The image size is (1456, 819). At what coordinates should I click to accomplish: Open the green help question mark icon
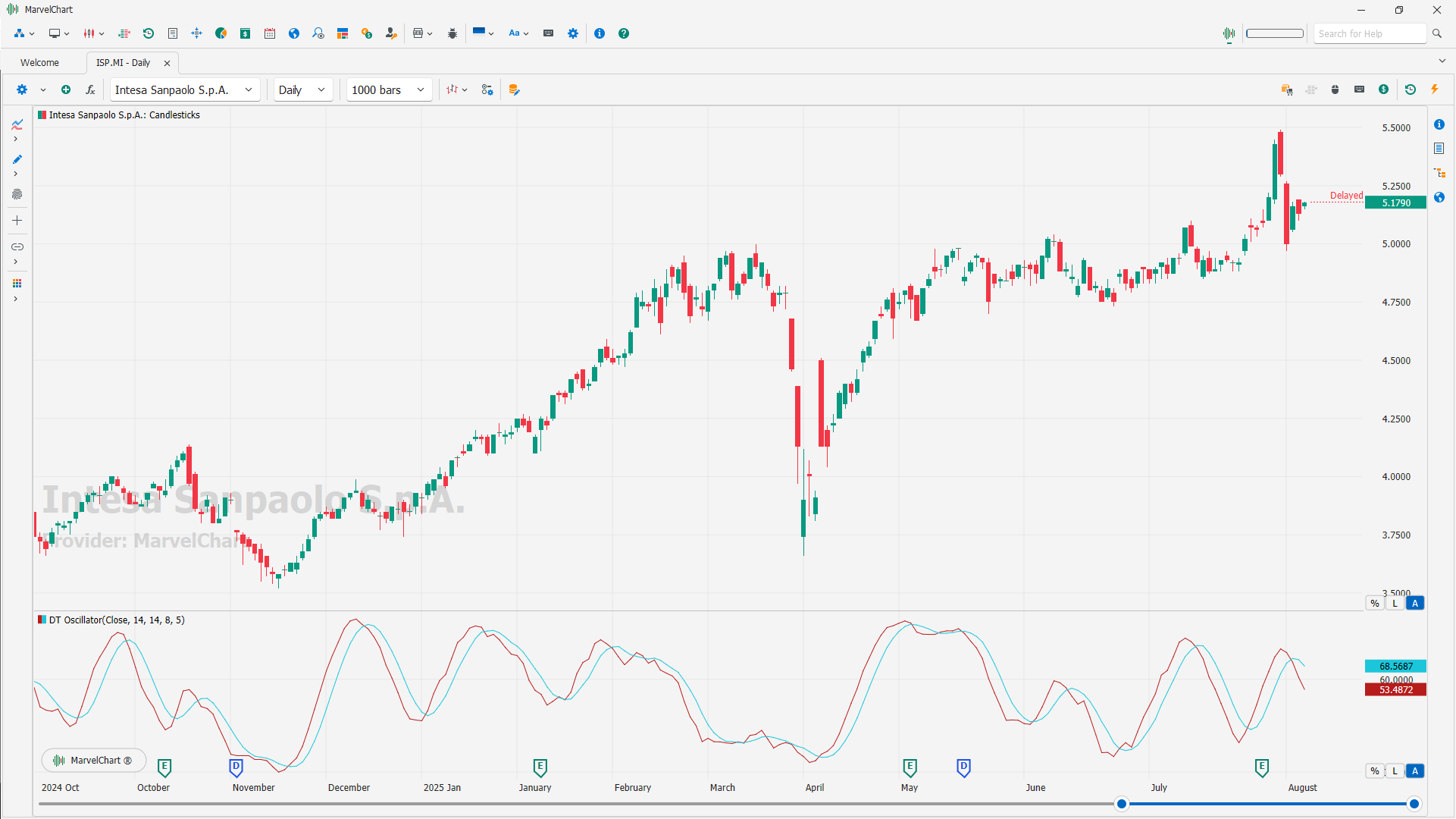pyautogui.click(x=624, y=33)
